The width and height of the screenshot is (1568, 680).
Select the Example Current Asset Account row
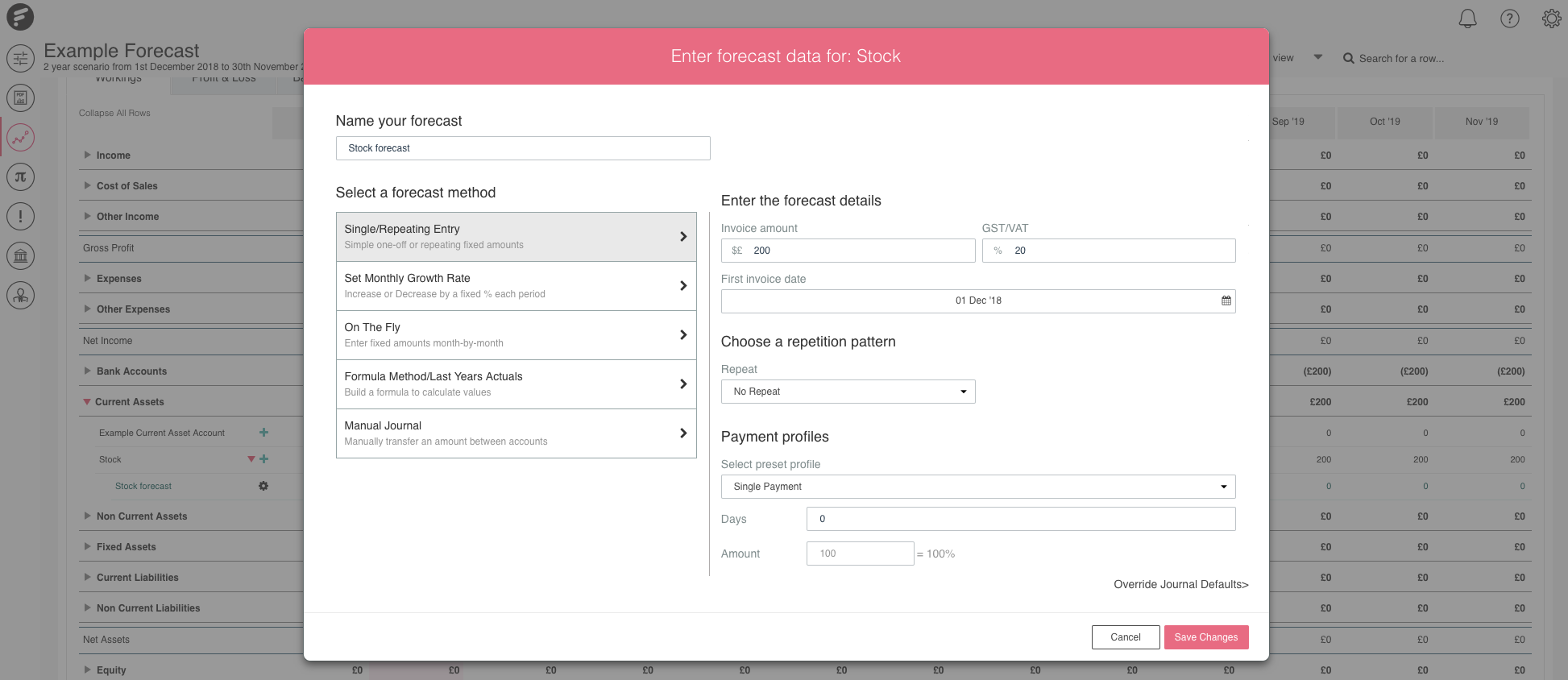(x=162, y=433)
